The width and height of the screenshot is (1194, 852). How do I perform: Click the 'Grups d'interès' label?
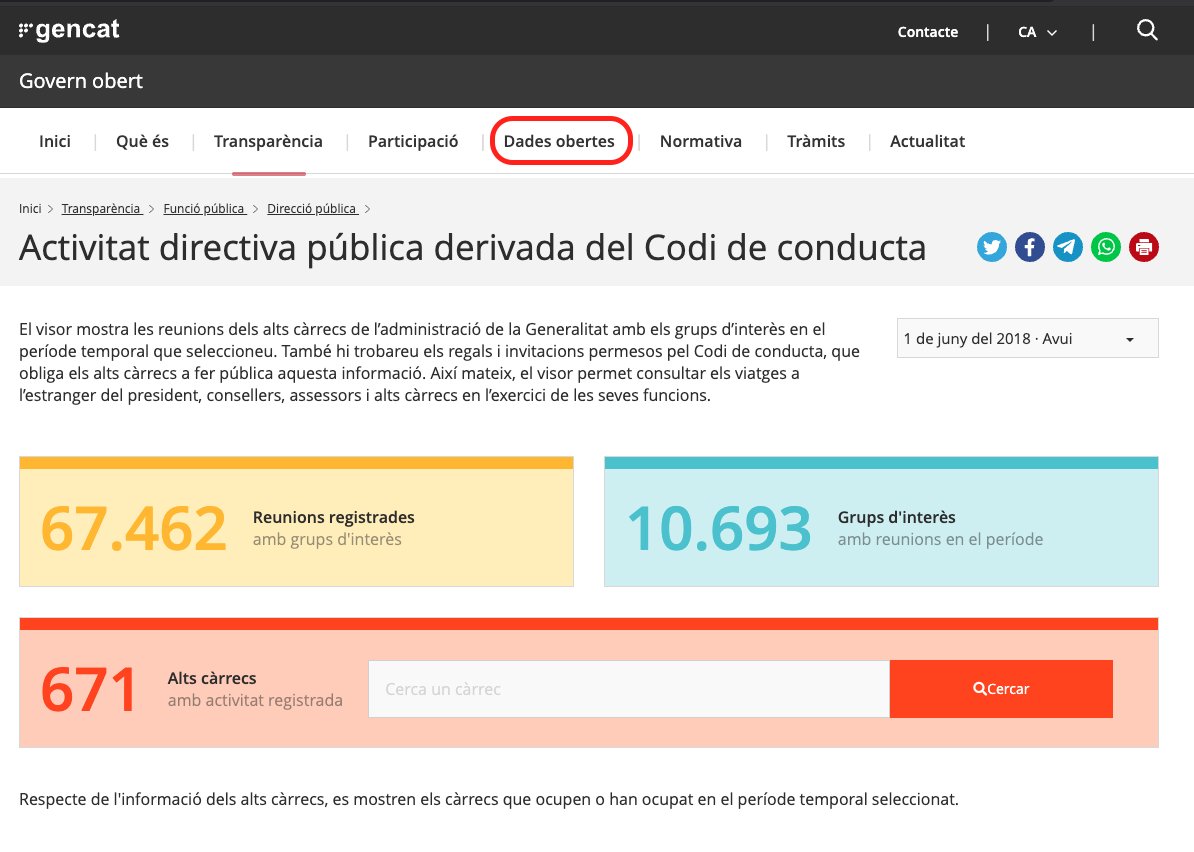point(896,517)
